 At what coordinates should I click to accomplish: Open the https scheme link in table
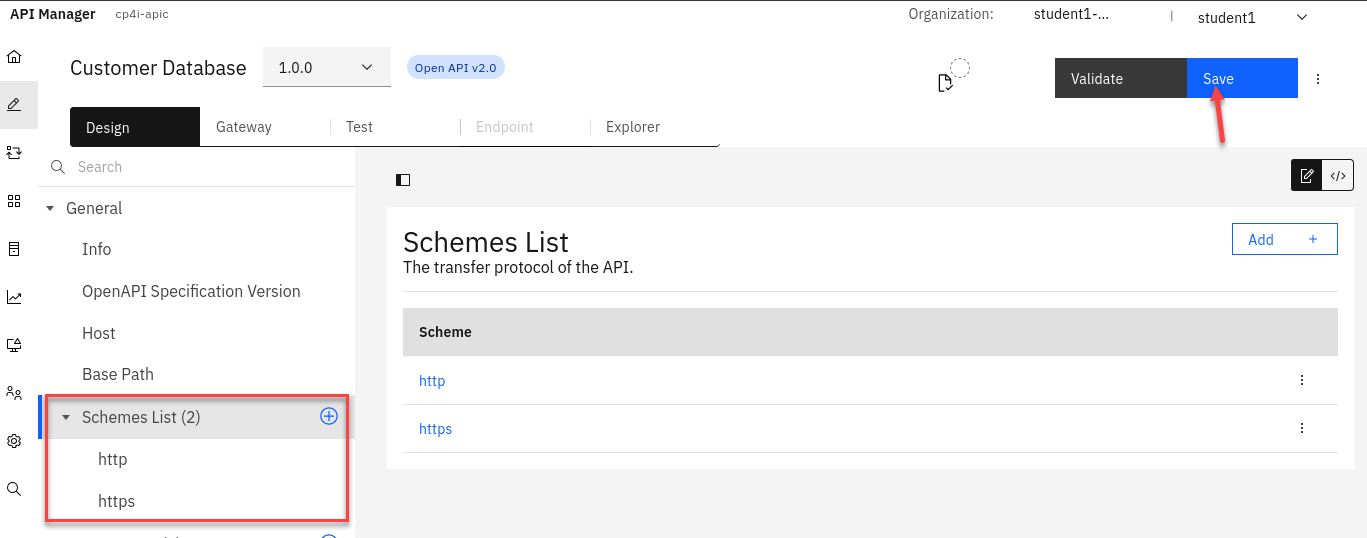(x=435, y=429)
